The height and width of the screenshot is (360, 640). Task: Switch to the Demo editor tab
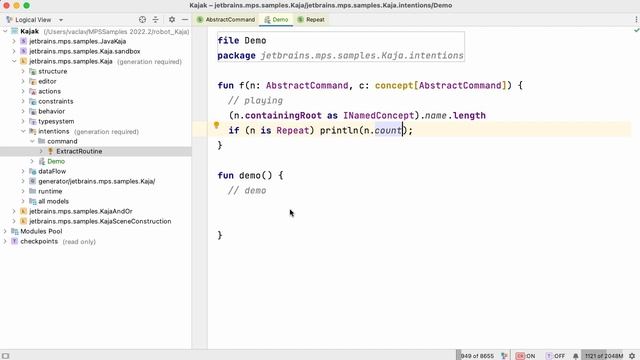[x=276, y=20]
